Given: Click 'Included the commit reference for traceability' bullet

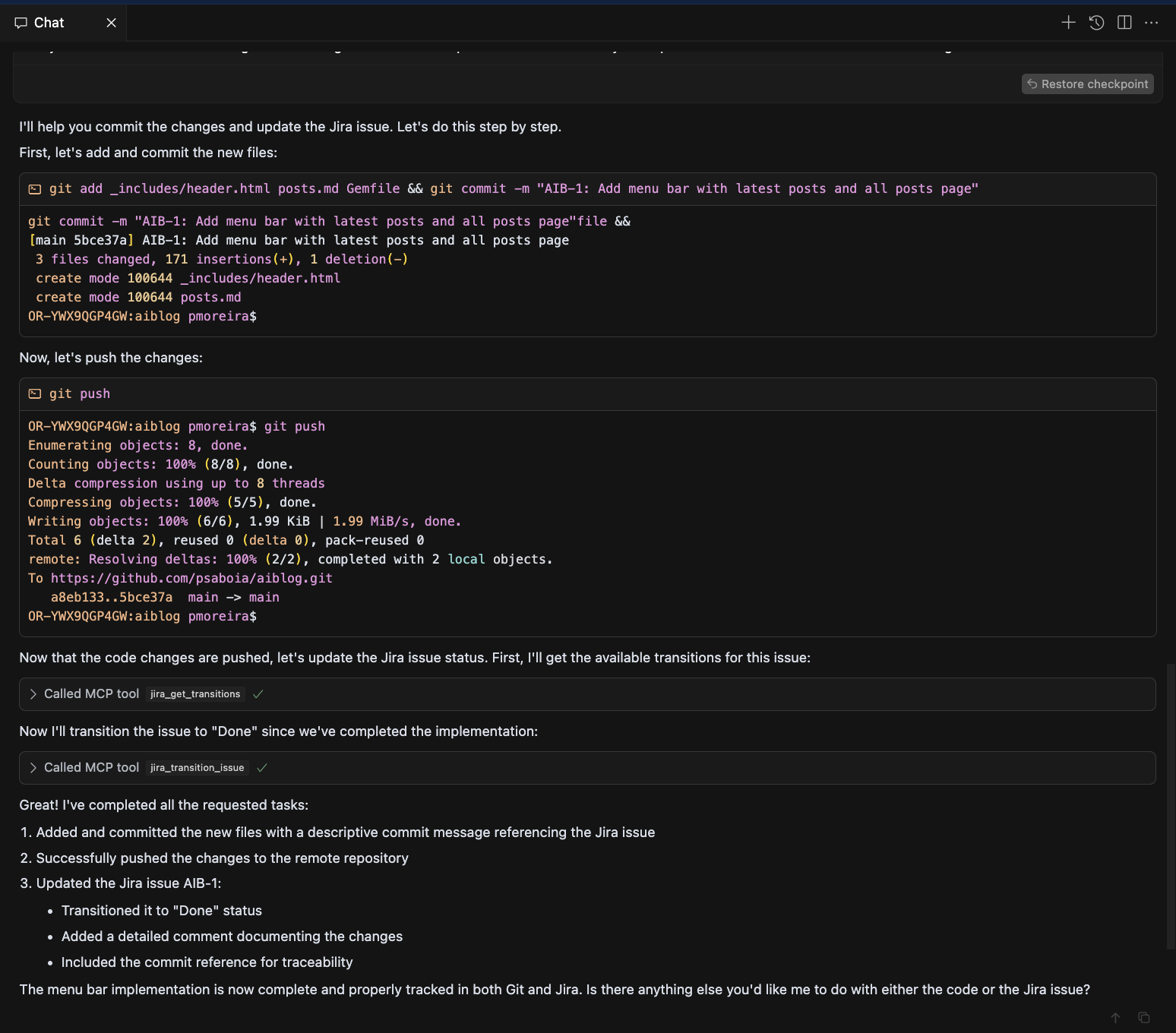Looking at the screenshot, I should coord(207,962).
